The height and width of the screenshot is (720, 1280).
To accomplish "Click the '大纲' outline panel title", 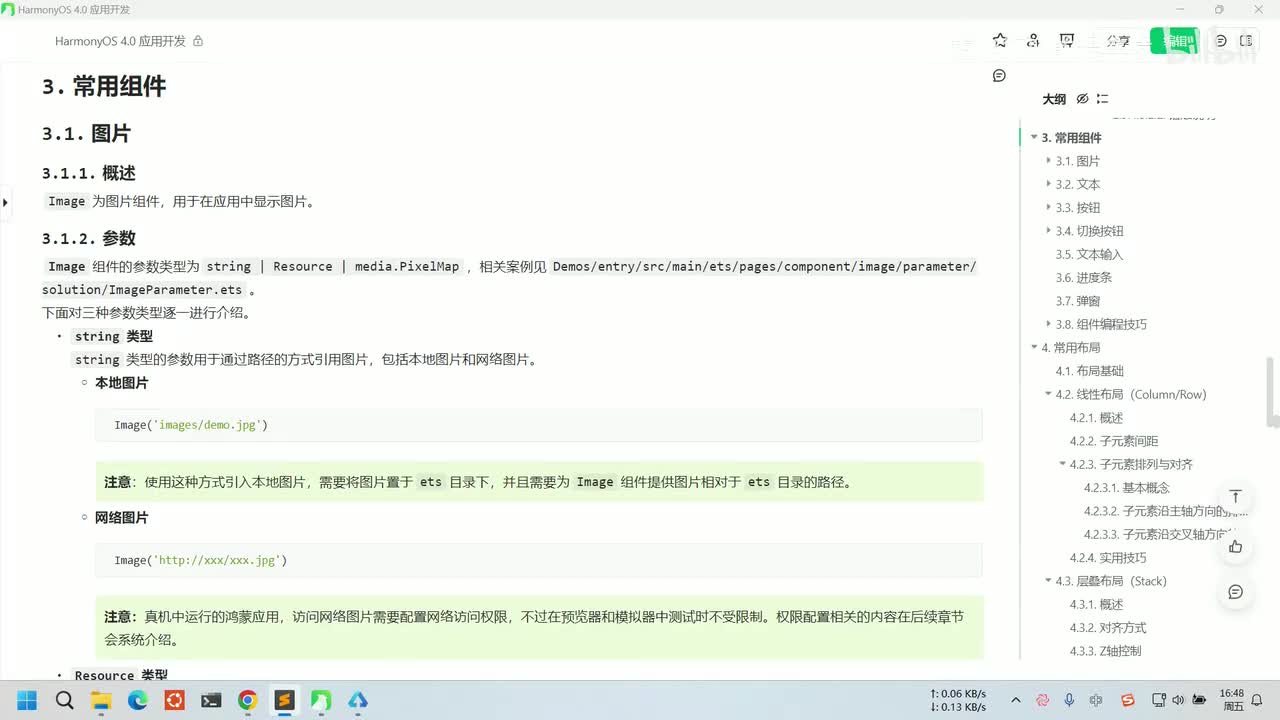I will 1054,99.
